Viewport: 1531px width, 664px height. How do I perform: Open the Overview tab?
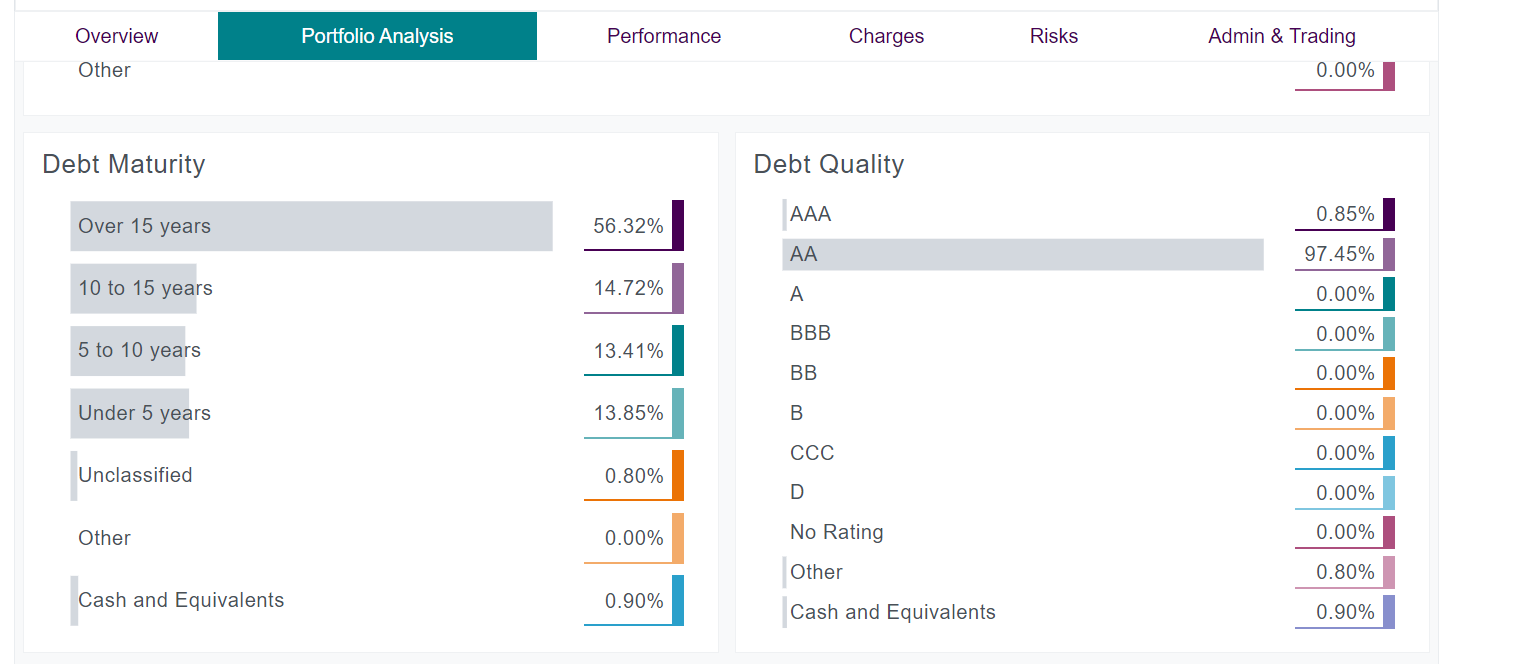[117, 36]
